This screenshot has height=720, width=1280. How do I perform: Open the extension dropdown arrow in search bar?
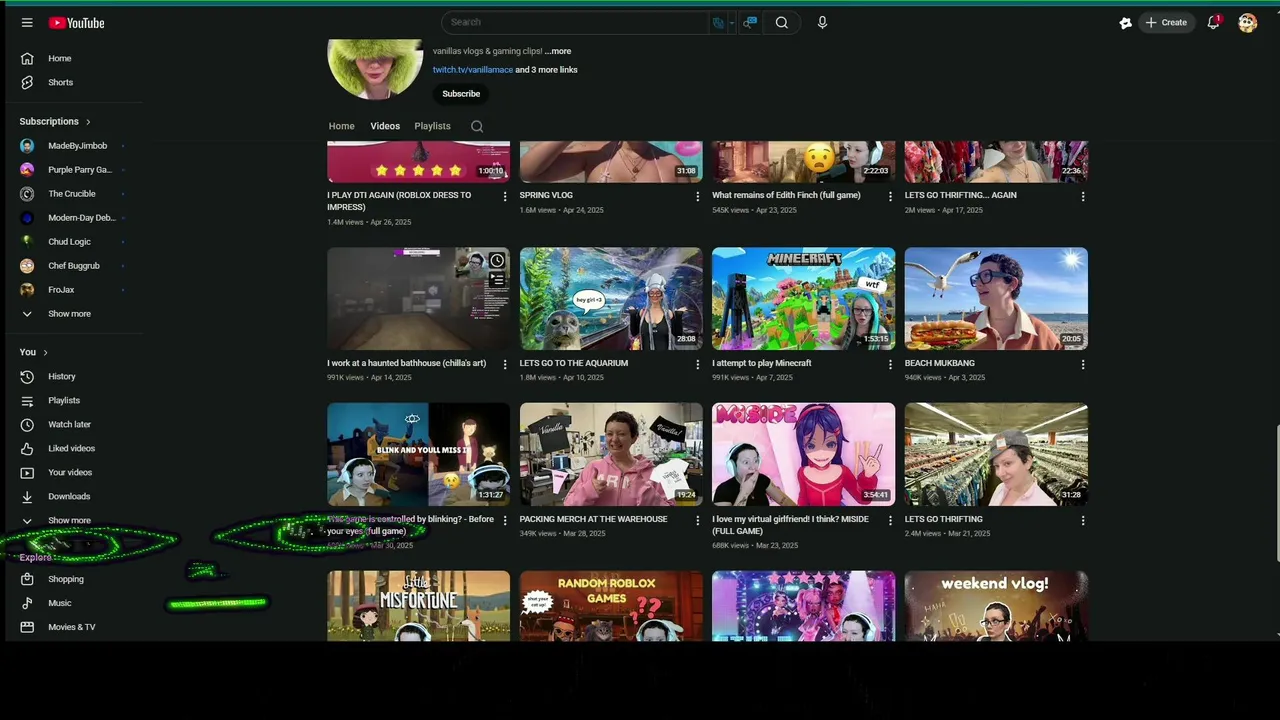[731, 22]
